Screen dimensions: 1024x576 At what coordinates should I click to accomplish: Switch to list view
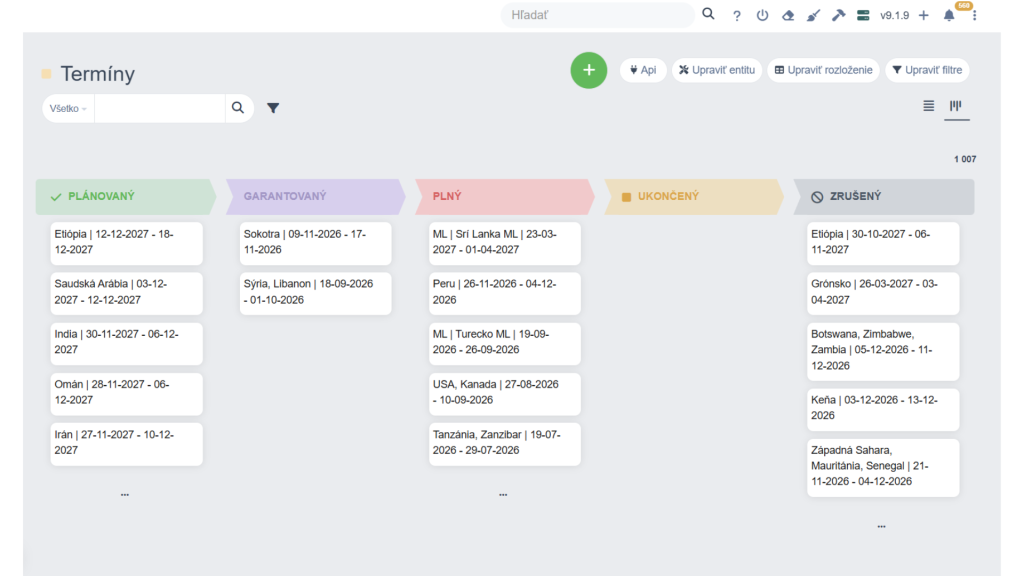coord(929,106)
